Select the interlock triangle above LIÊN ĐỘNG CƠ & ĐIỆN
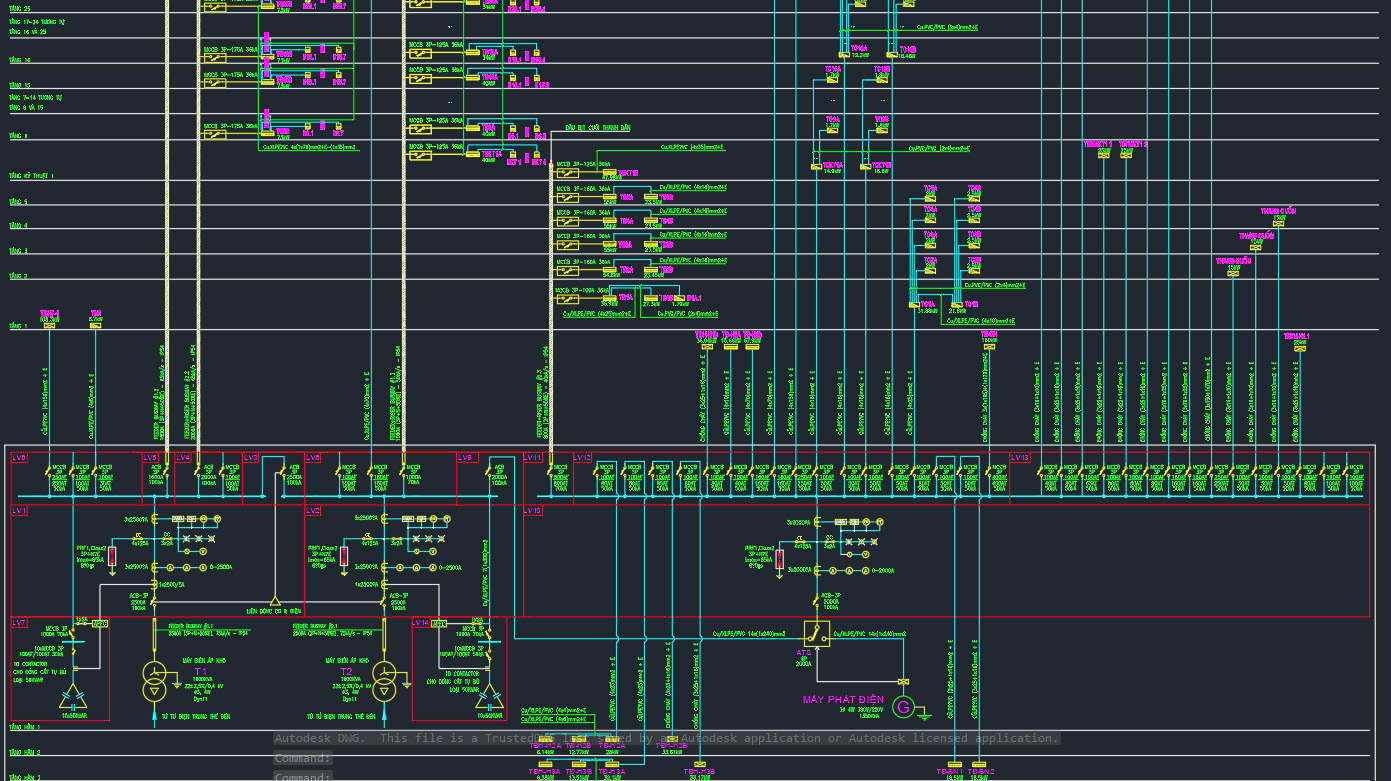 click(x=274, y=601)
